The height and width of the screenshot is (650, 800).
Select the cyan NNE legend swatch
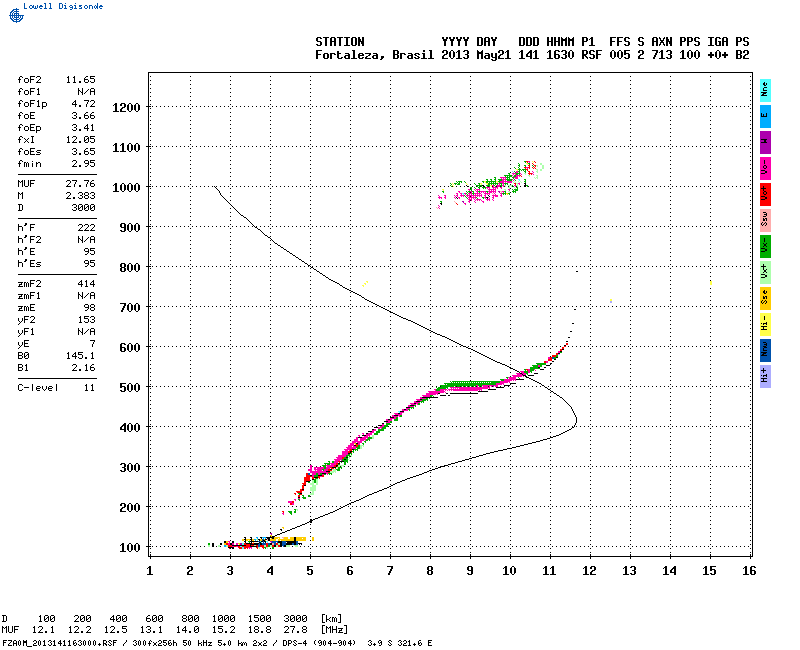pos(765,90)
